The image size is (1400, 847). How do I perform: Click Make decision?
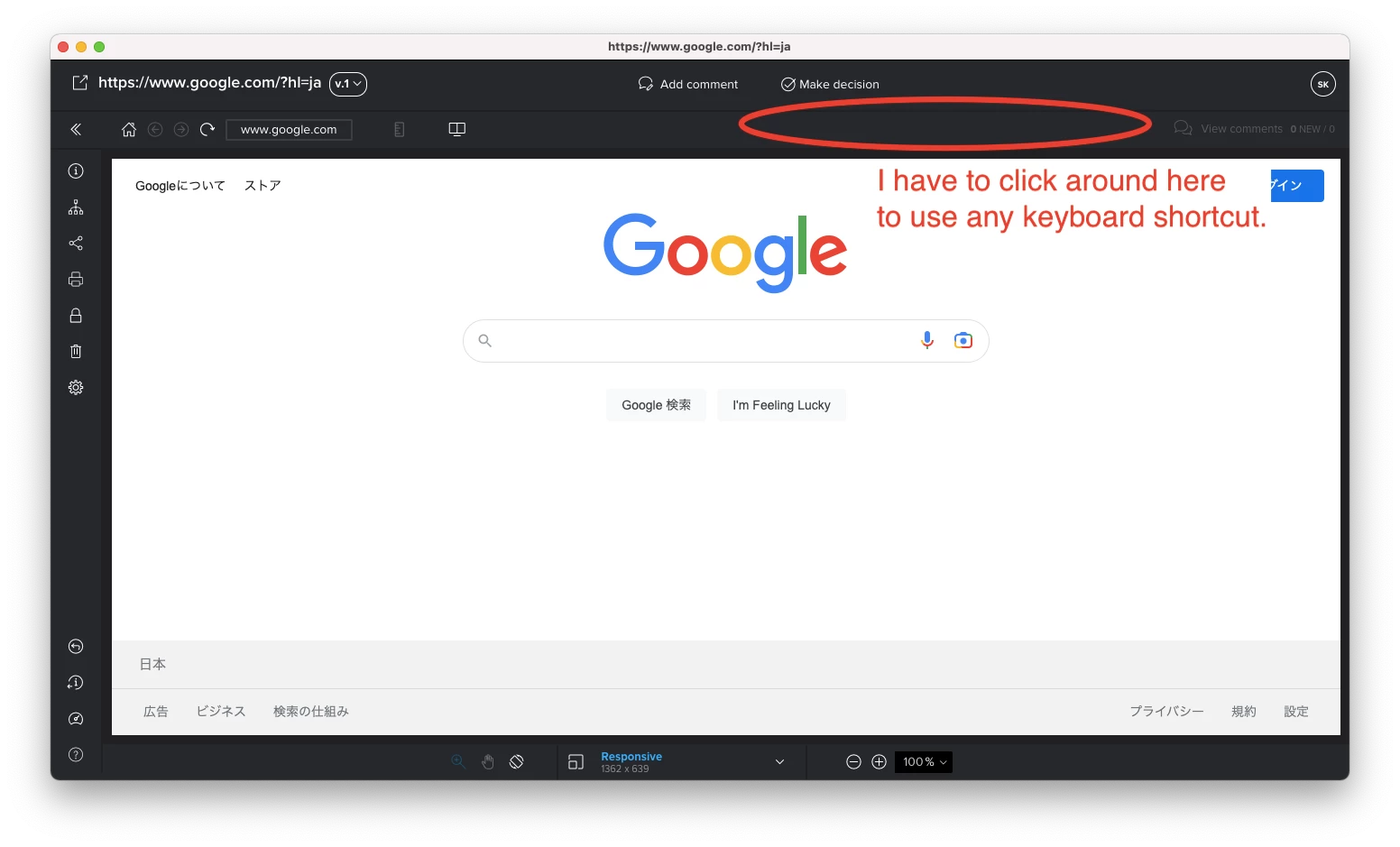coord(830,84)
